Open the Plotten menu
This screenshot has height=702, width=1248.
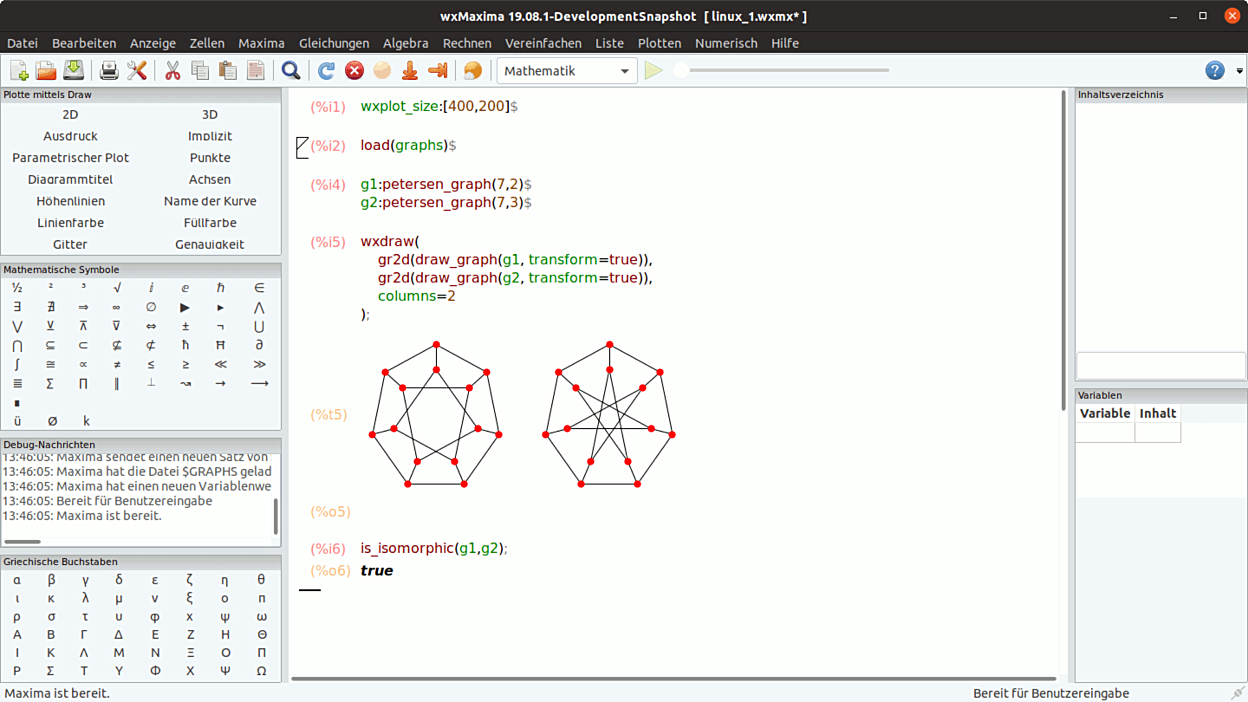(659, 43)
